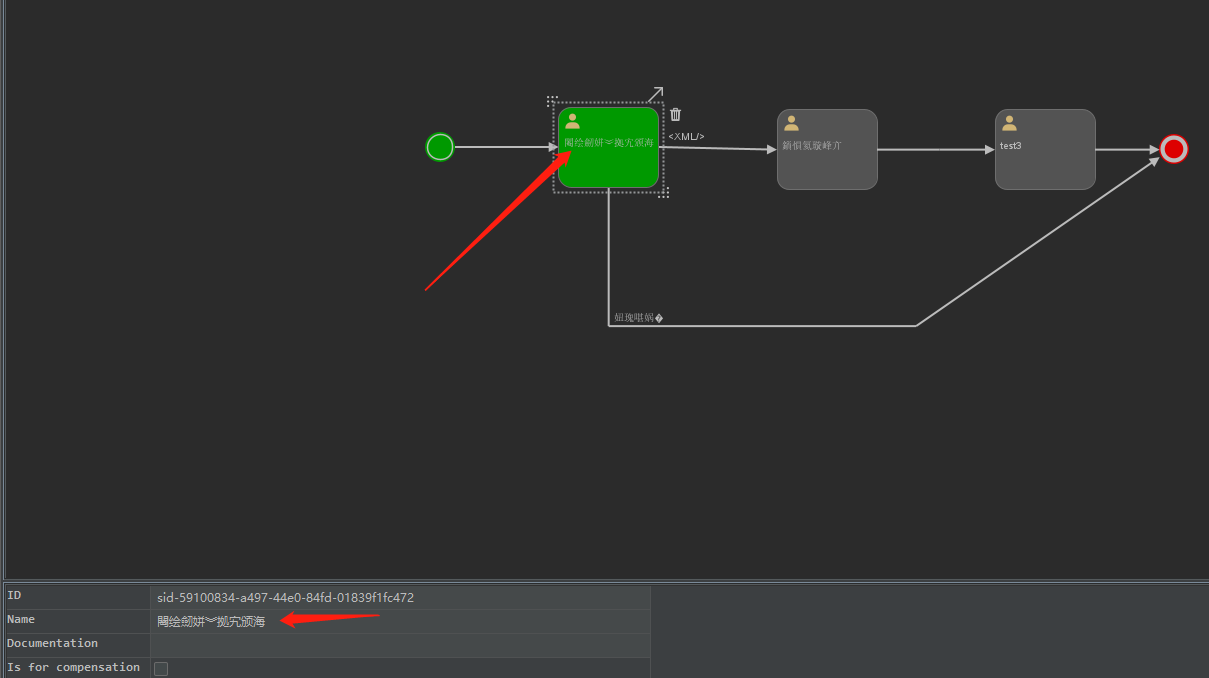Select the red end event circle
1209x678 pixels.
(x=1172, y=149)
